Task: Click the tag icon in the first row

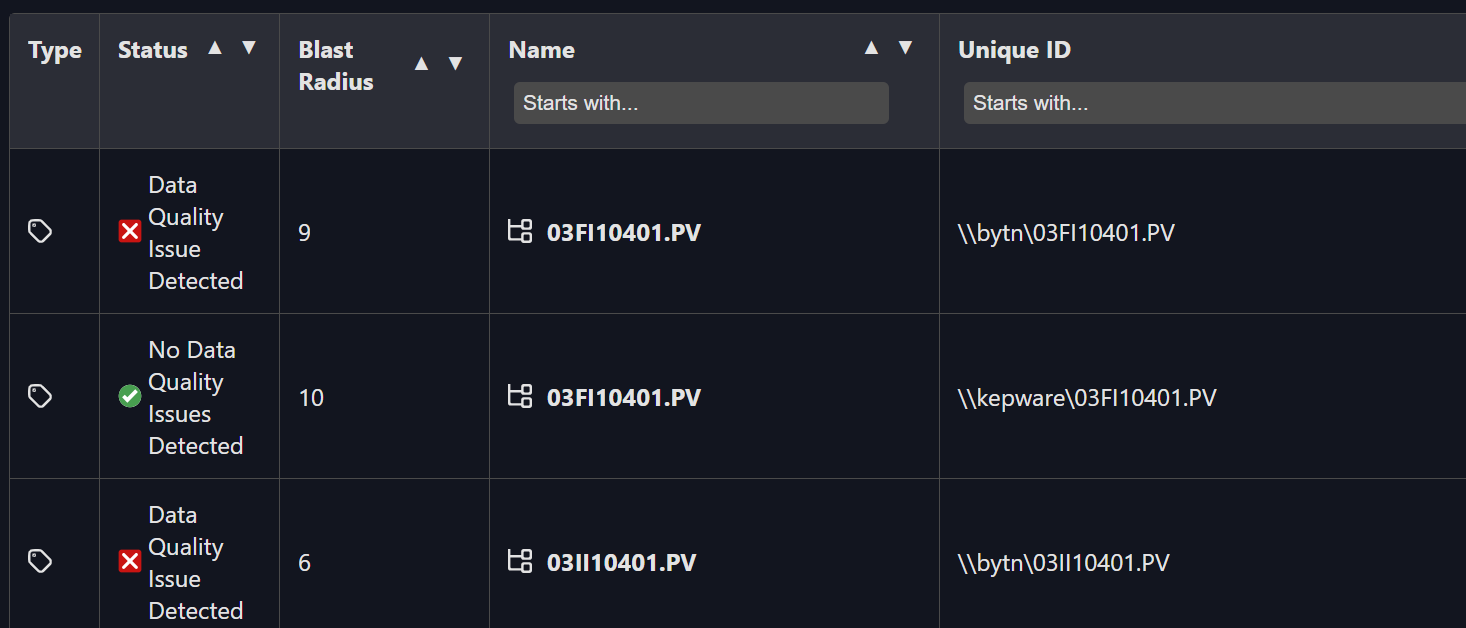Action: [x=40, y=231]
